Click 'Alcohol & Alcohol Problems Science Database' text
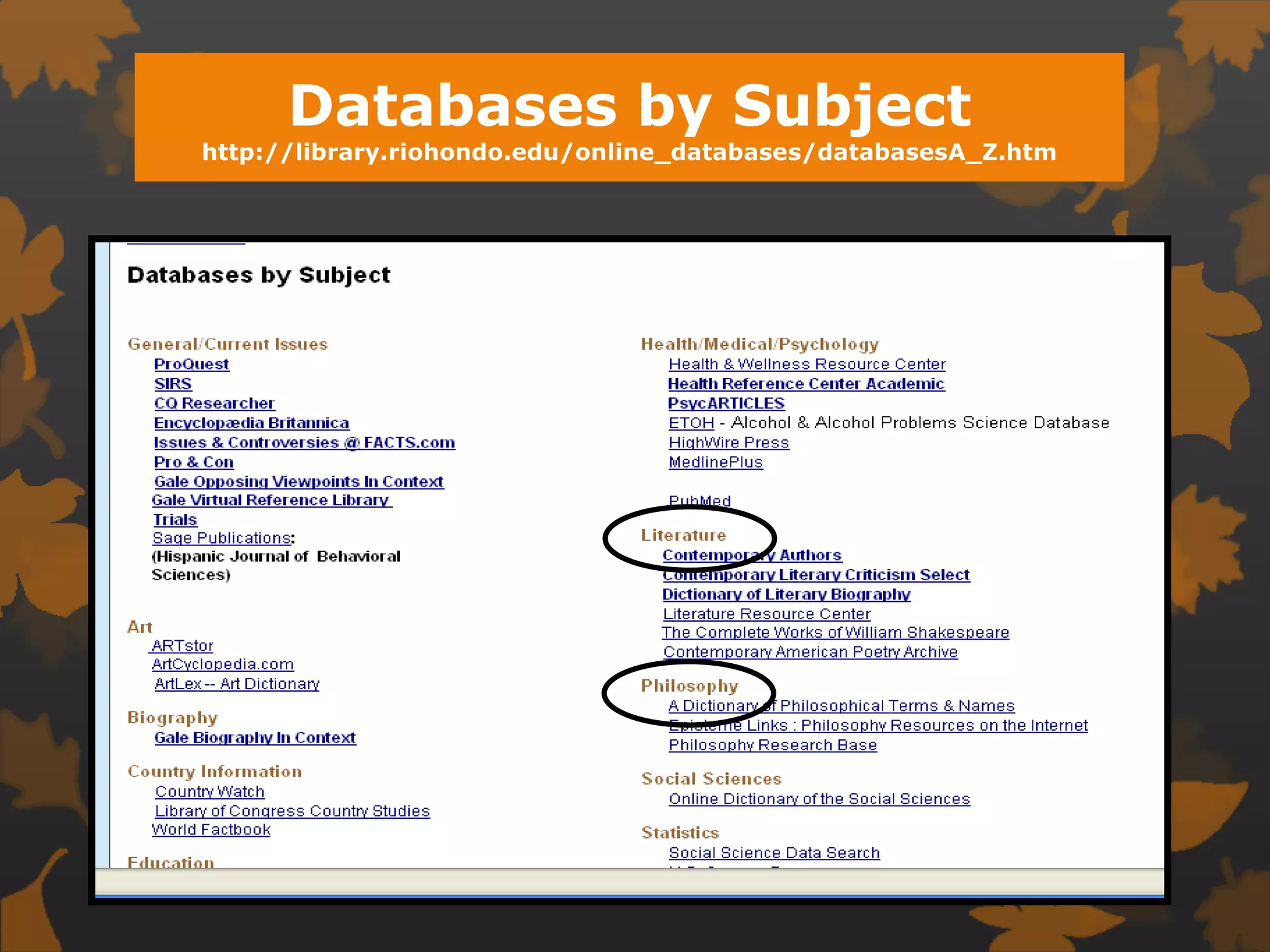The height and width of the screenshot is (952, 1270). pyautogui.click(x=920, y=423)
